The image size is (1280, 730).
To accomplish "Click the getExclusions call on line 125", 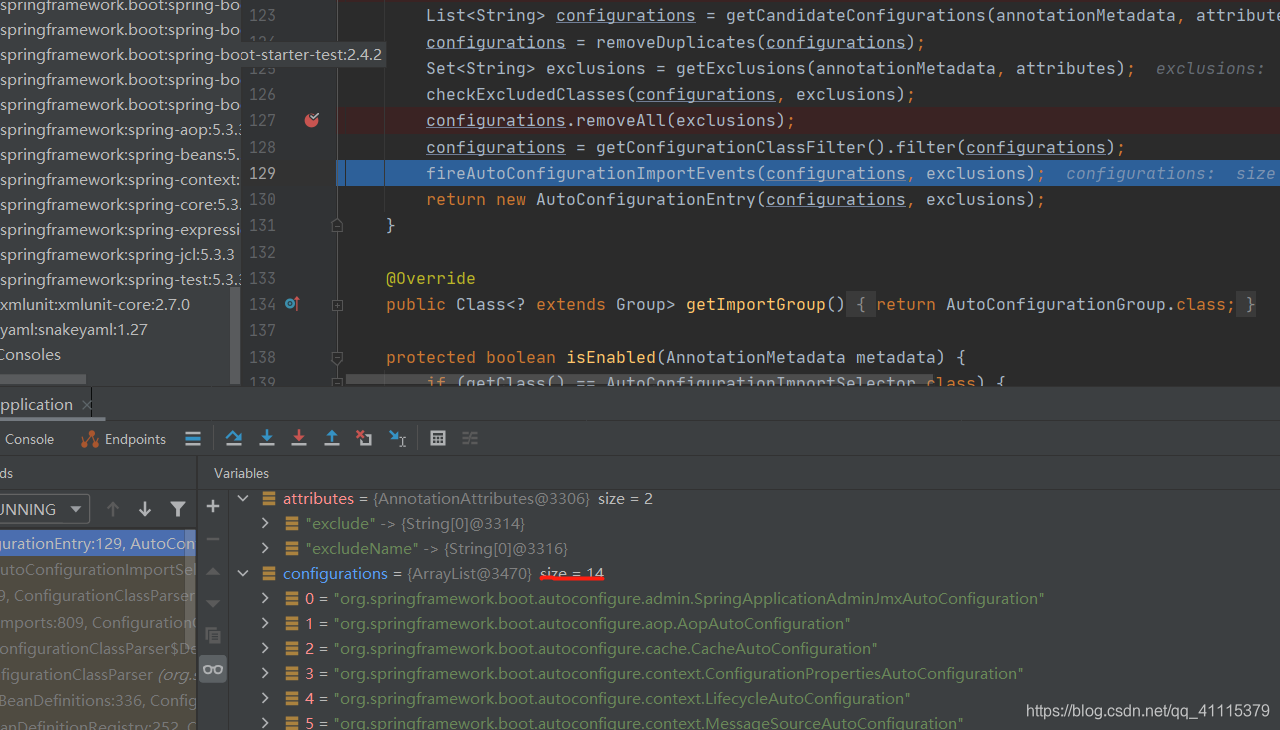I will (x=741, y=68).
